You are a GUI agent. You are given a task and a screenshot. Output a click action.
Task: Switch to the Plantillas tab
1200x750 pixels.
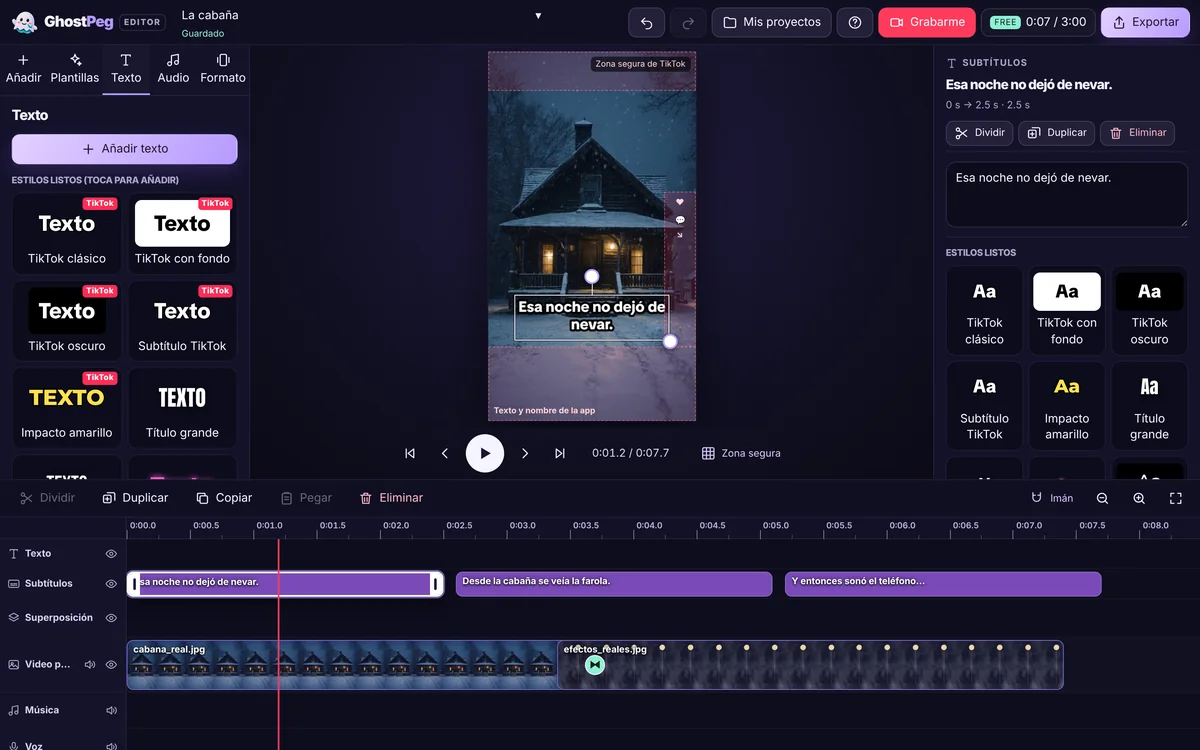click(x=75, y=69)
